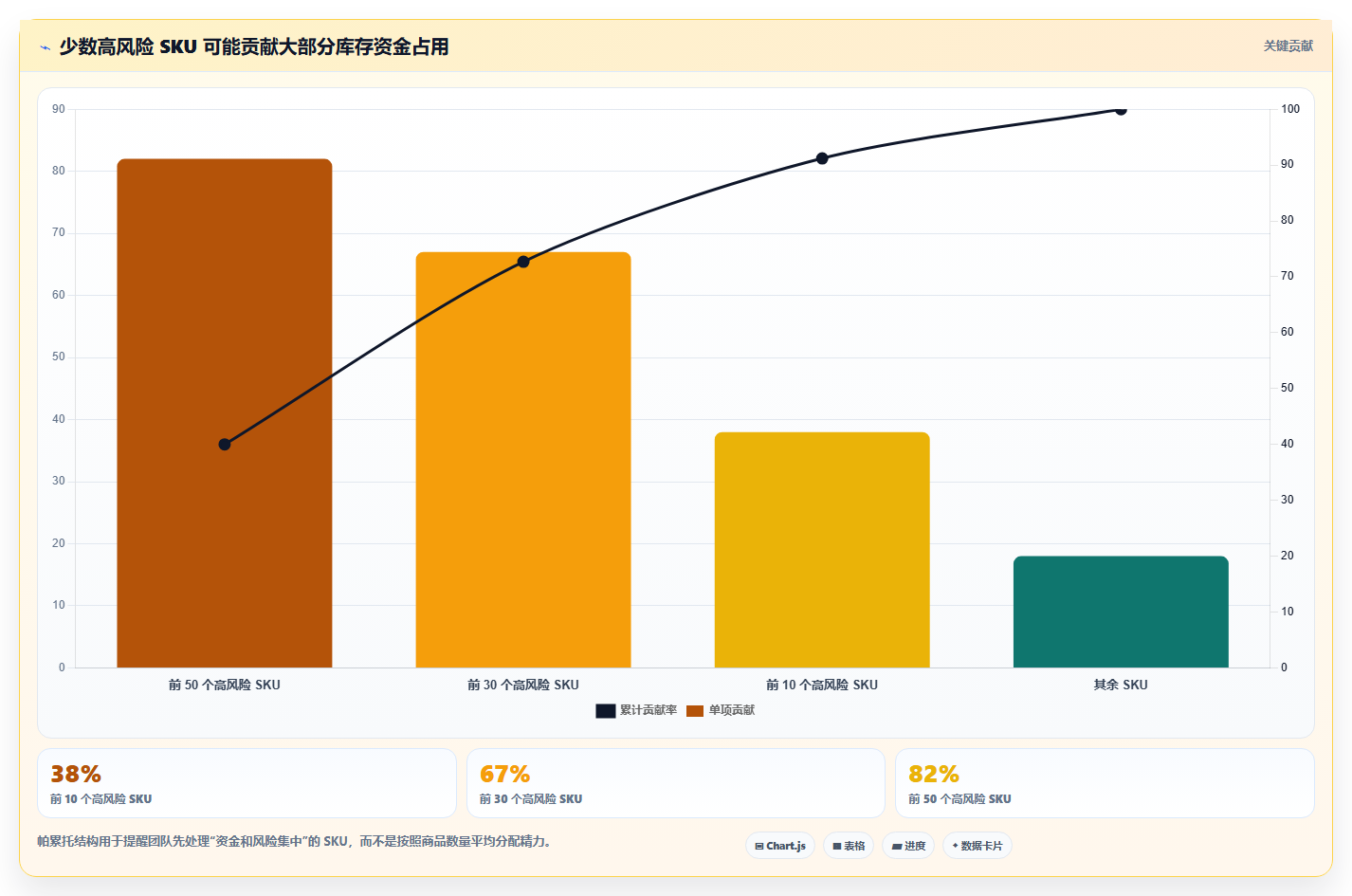Click the card label 前 30 个高风险 SKU under 67%

531,799
